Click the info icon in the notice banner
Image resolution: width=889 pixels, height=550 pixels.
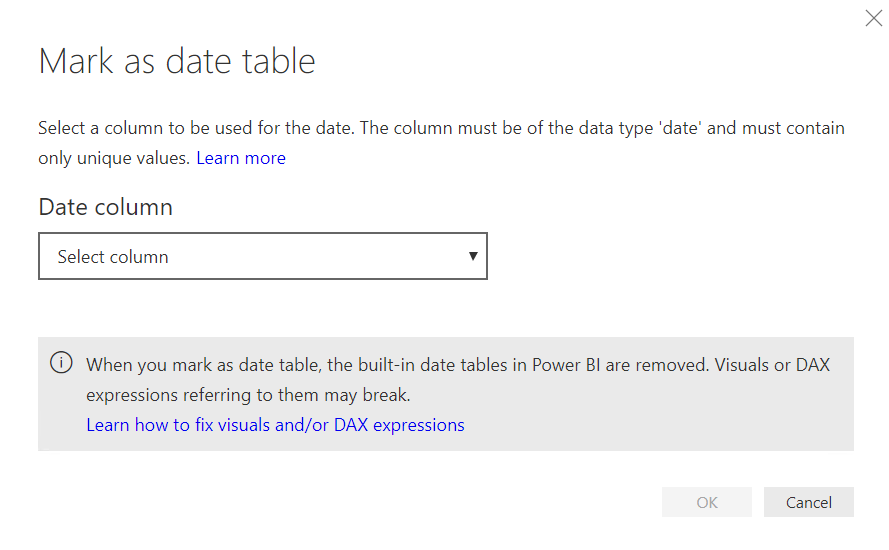click(x=61, y=363)
